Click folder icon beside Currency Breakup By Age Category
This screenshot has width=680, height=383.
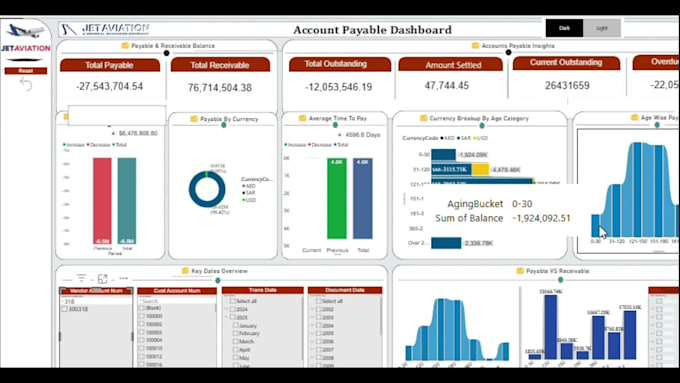423,118
